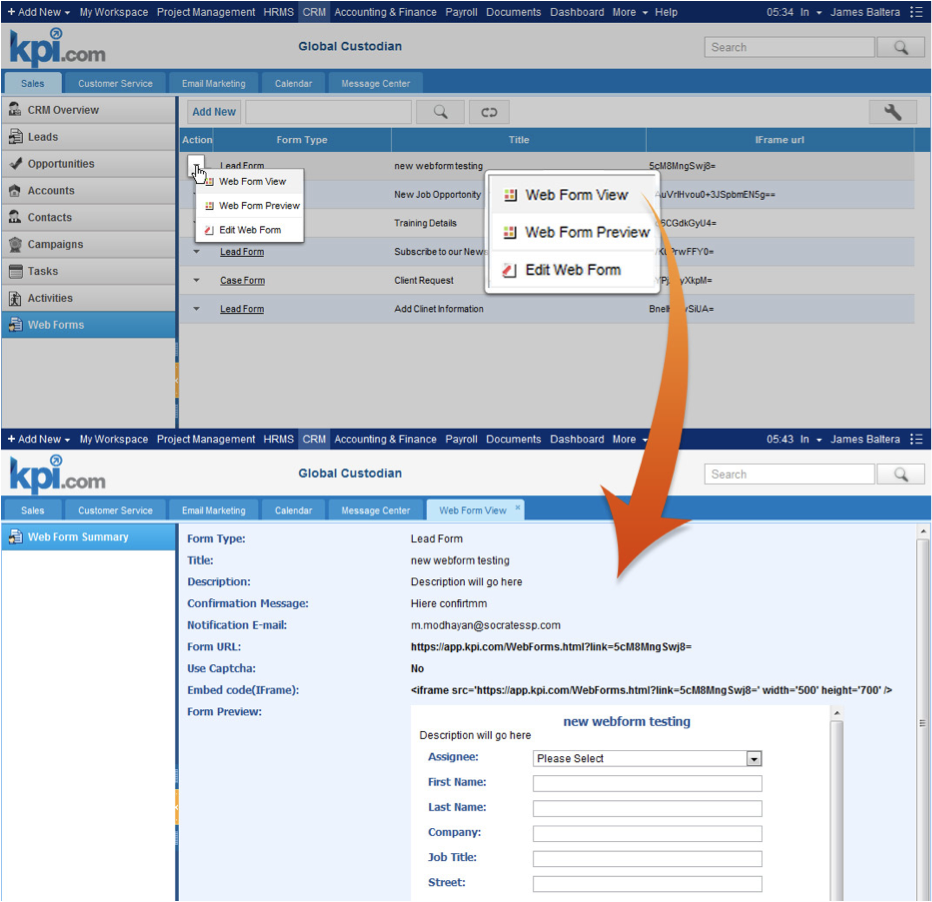
Task: Close the Web Form View tab
Action: coord(518,507)
